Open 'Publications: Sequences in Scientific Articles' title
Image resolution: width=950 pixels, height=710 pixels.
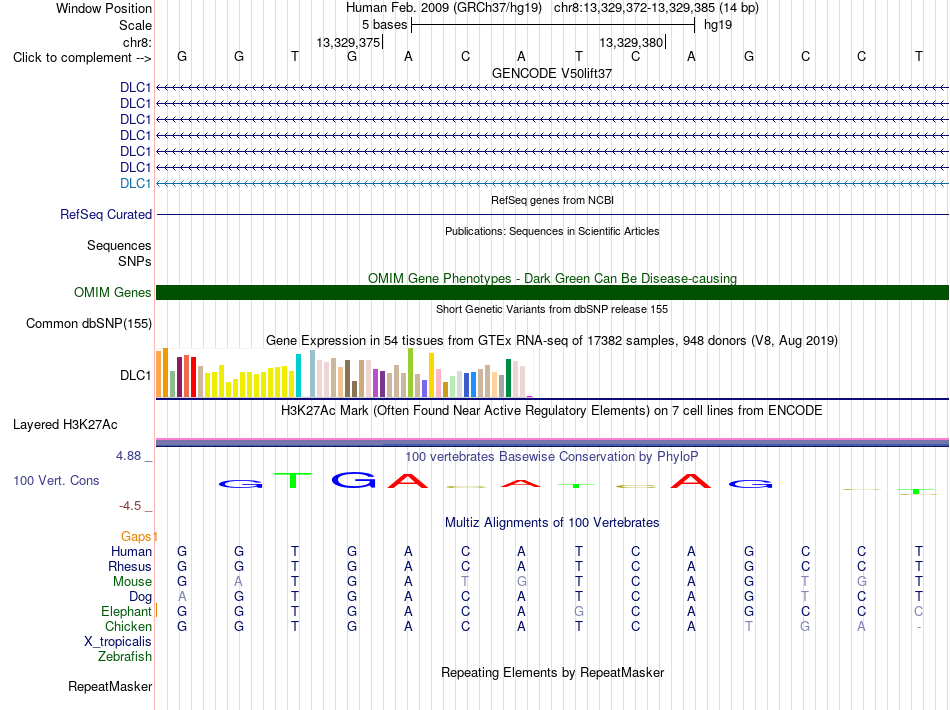coord(552,231)
